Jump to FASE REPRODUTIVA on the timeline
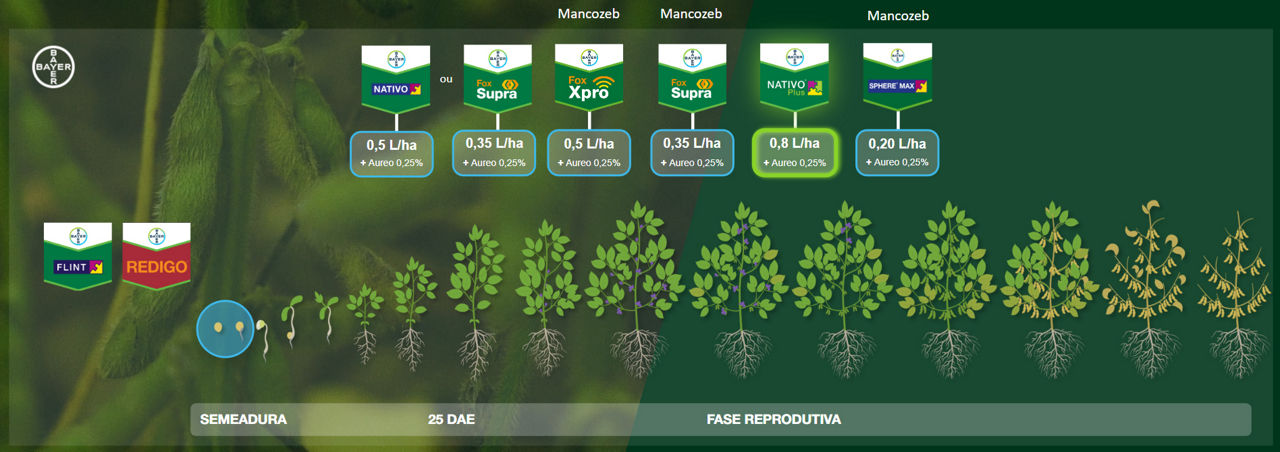This screenshot has width=1280, height=452. pyautogui.click(x=774, y=419)
